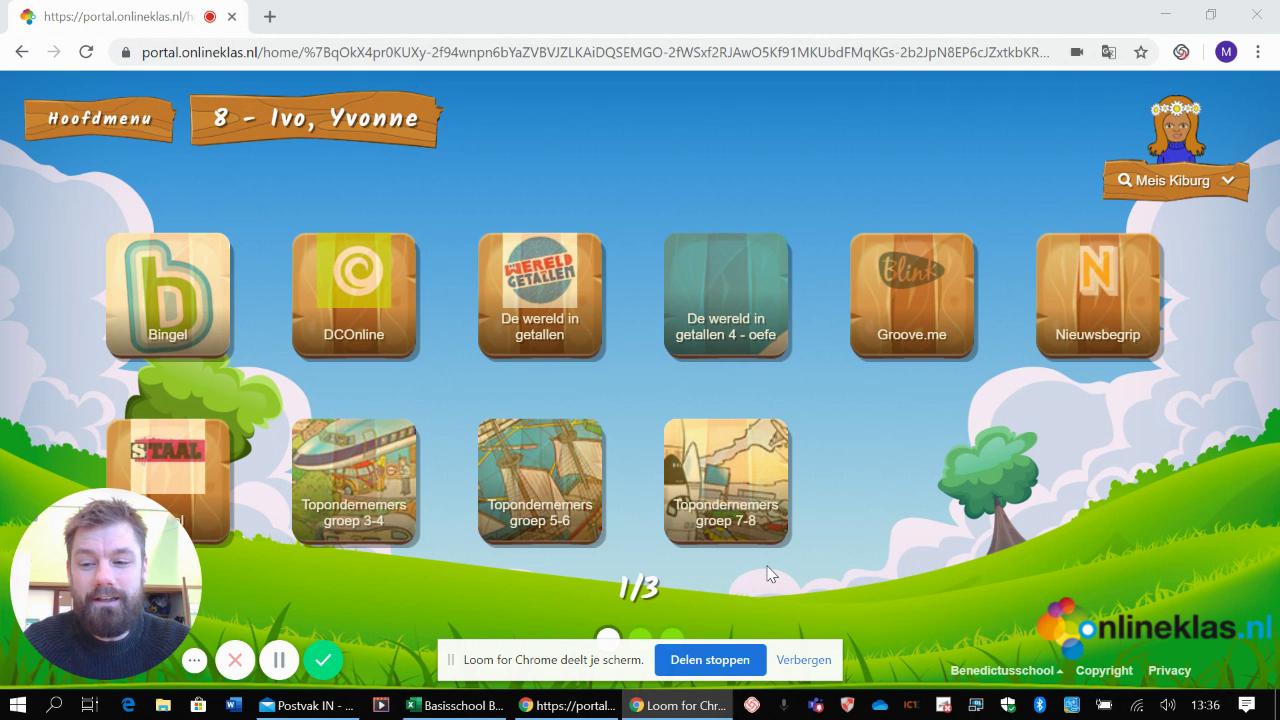Finish recording with green checkmark button
The height and width of the screenshot is (720, 1280).
pyautogui.click(x=323, y=660)
